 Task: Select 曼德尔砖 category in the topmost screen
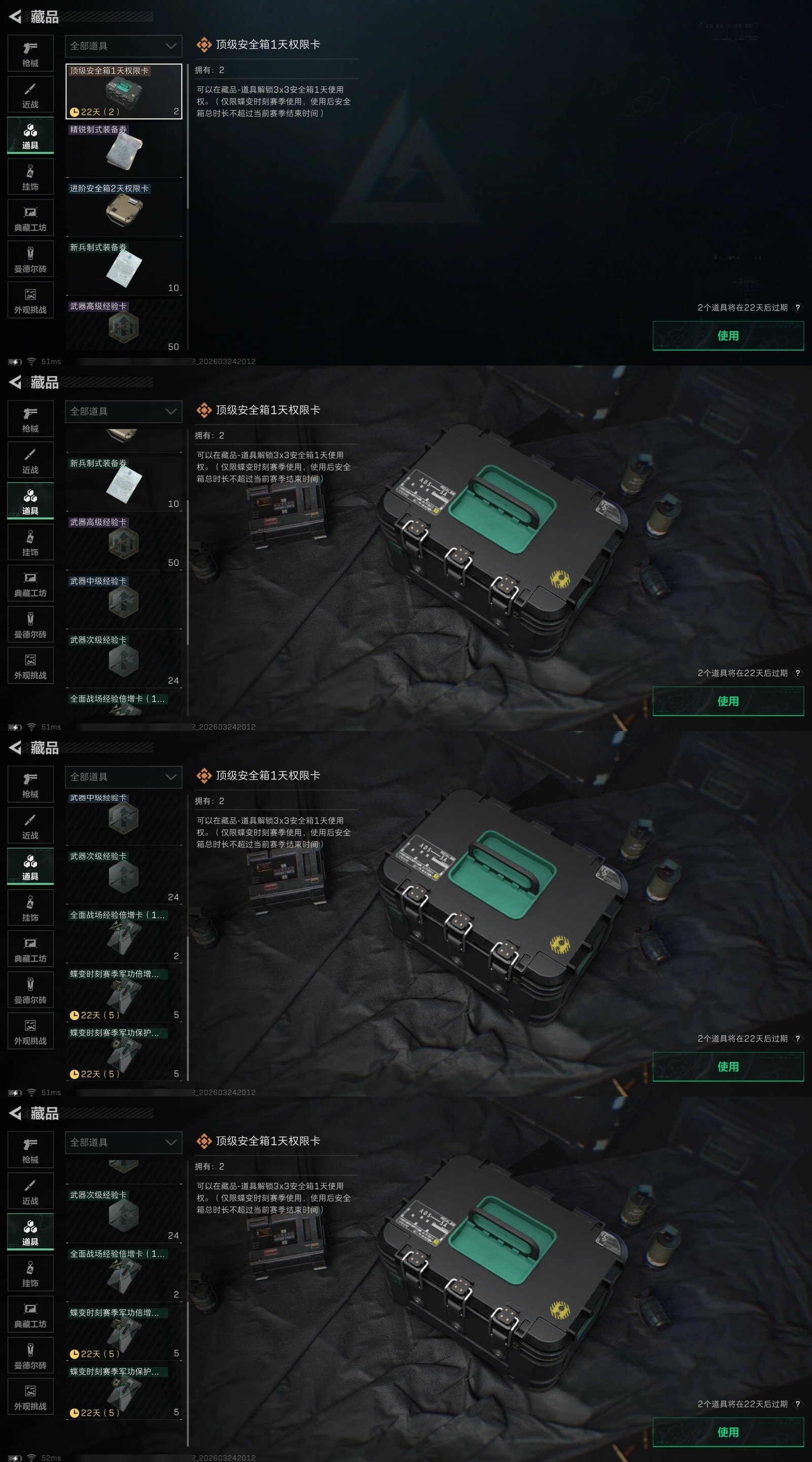pyautogui.click(x=30, y=259)
